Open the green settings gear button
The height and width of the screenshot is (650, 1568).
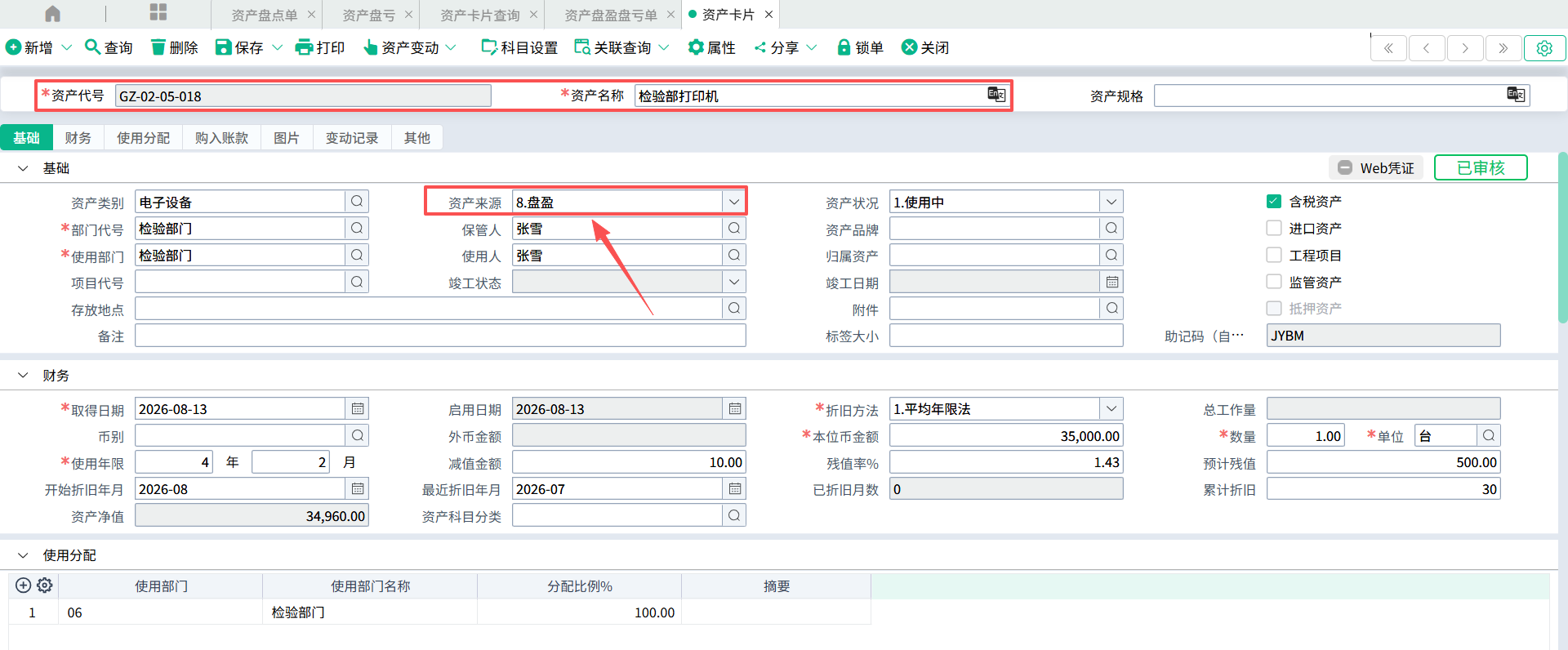click(x=1544, y=48)
